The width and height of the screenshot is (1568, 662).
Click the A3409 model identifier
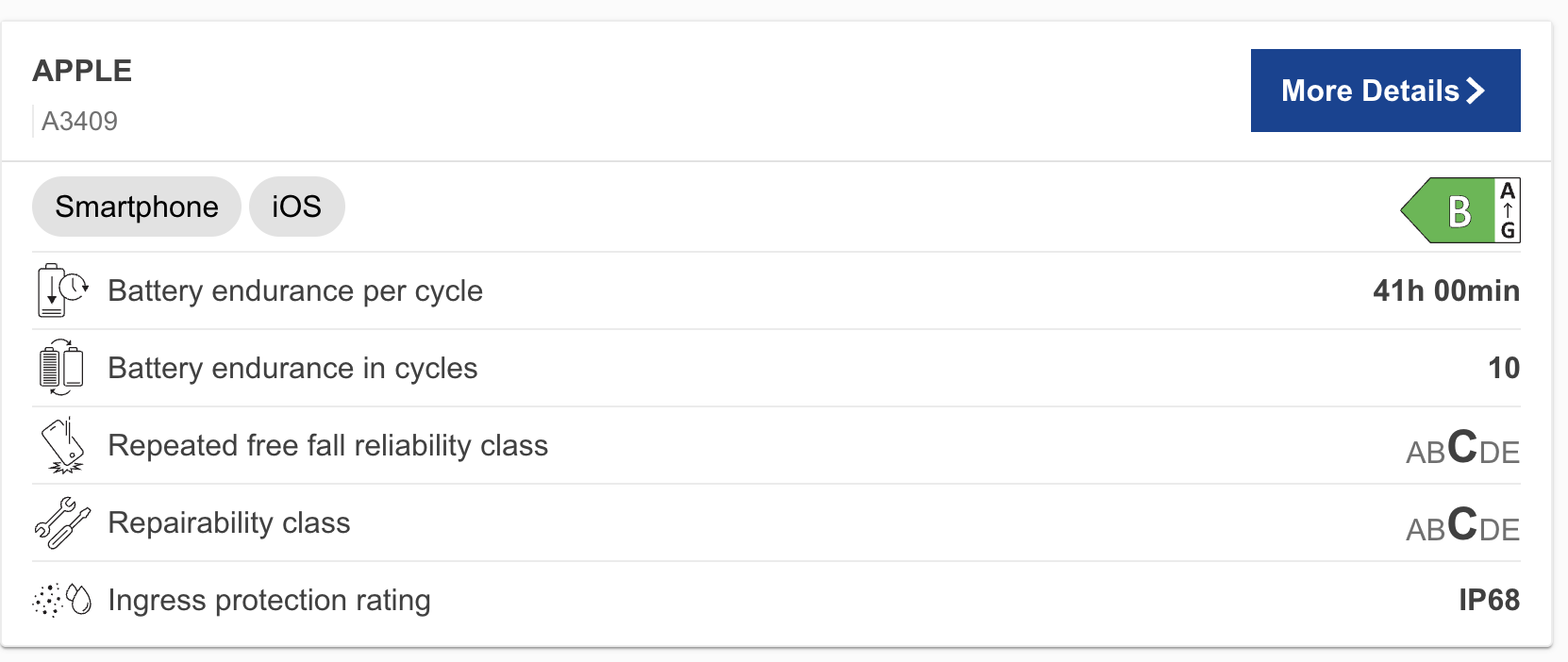80,121
